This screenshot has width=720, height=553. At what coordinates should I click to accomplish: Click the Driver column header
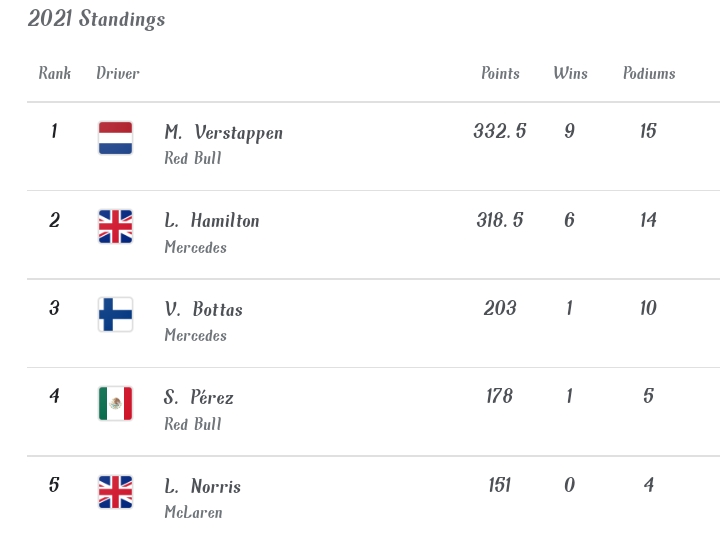tap(118, 73)
